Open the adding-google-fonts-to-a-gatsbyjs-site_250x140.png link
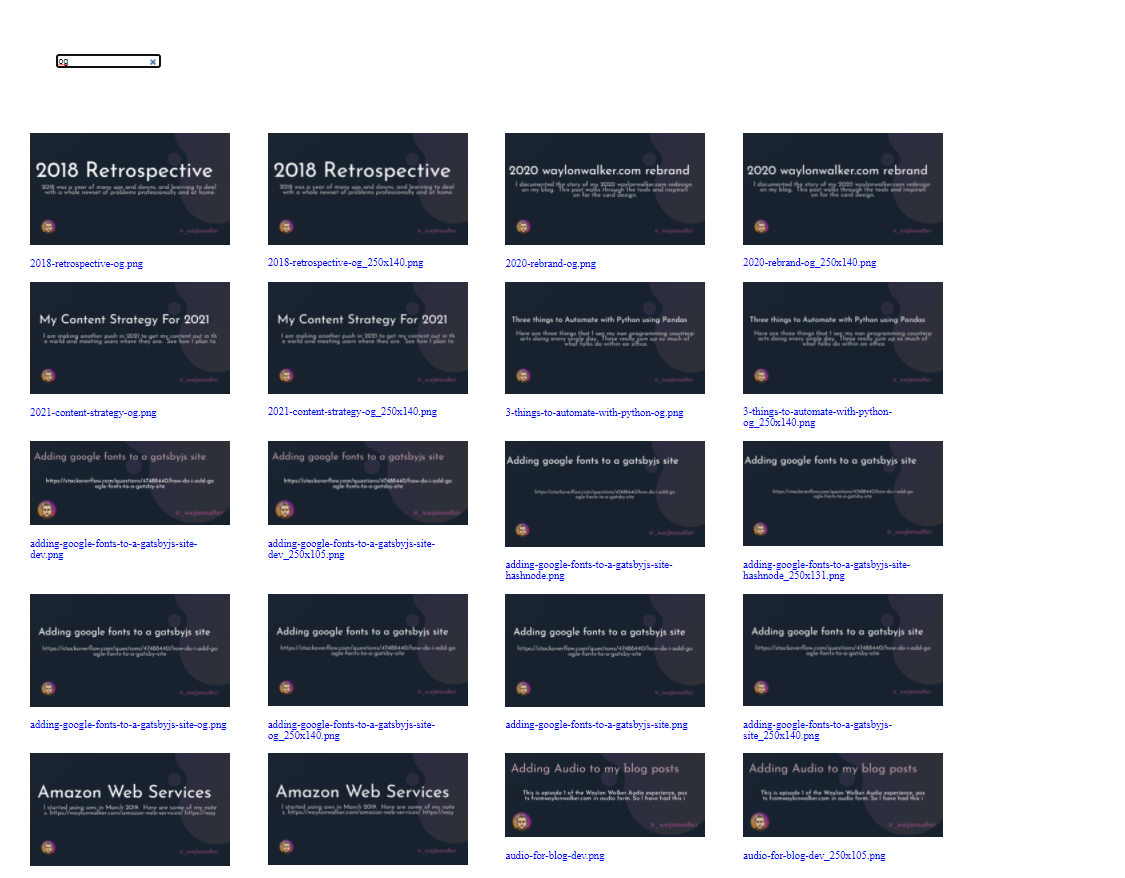This screenshot has height=878, width=1125. 817,730
